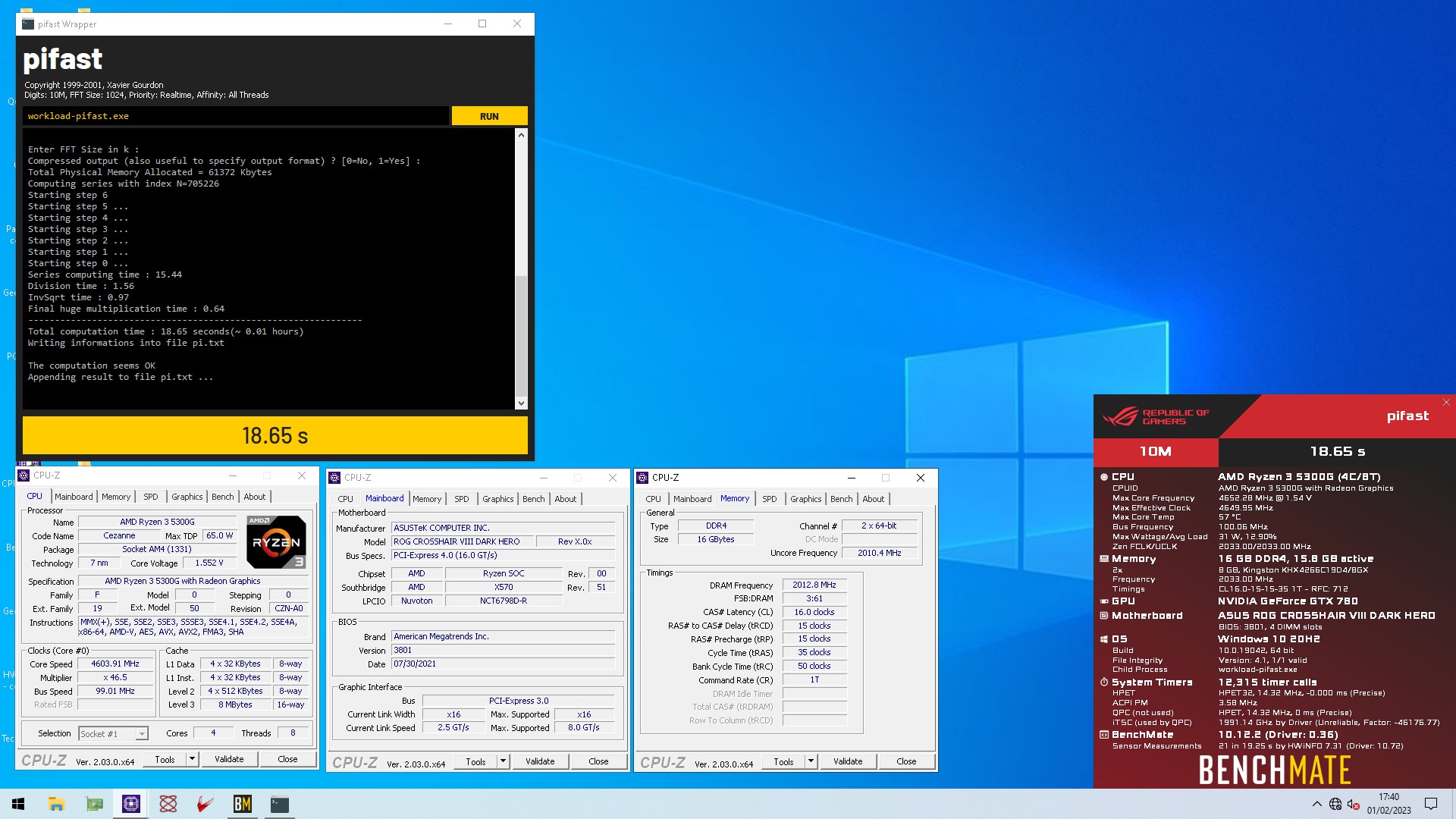1456x819 pixels.
Task: Click the AMD Ryzen 3 logo in CPU-Z
Action: pyautogui.click(x=277, y=542)
